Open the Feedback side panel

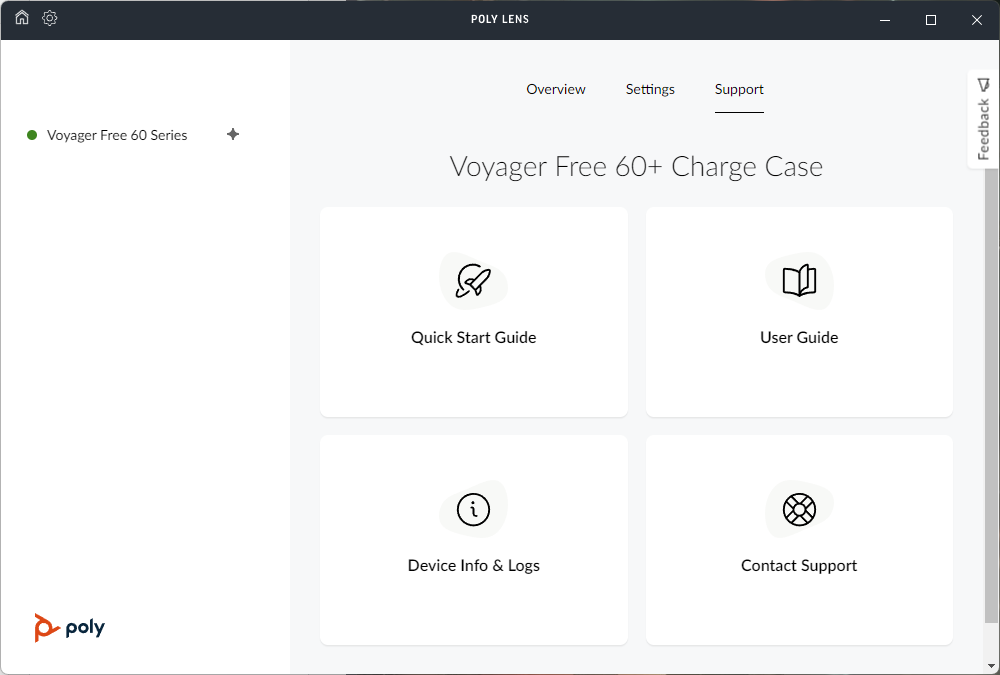click(x=983, y=119)
